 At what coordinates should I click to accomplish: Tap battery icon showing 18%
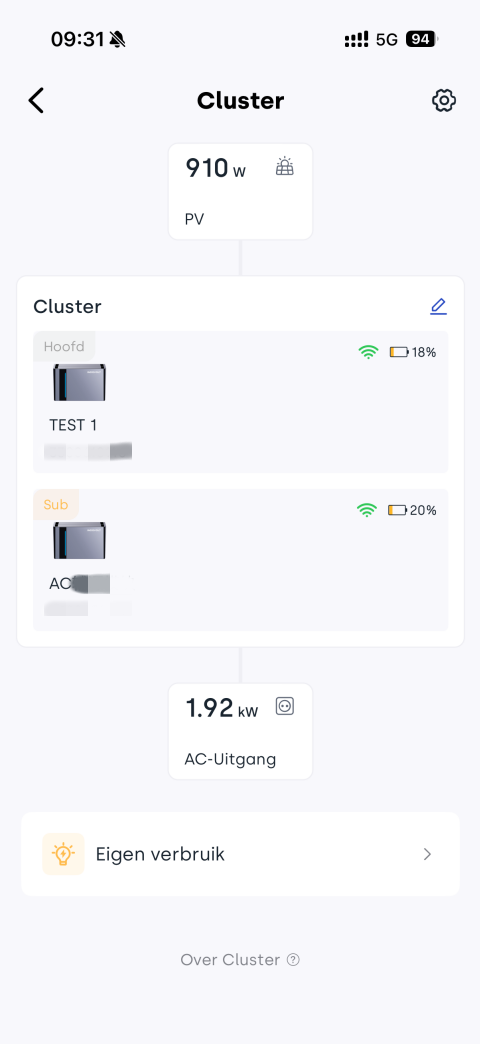point(399,352)
